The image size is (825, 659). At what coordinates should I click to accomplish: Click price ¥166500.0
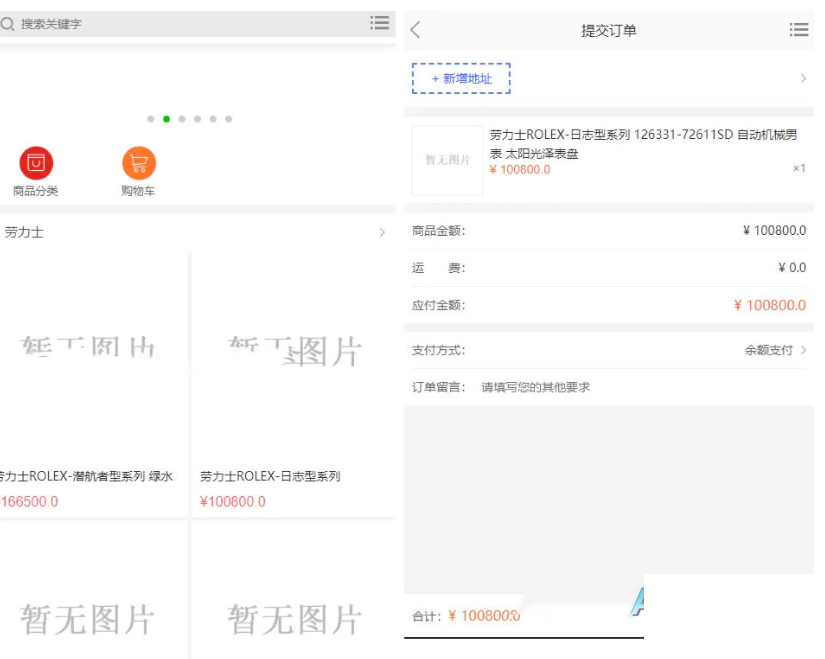click(x=29, y=502)
